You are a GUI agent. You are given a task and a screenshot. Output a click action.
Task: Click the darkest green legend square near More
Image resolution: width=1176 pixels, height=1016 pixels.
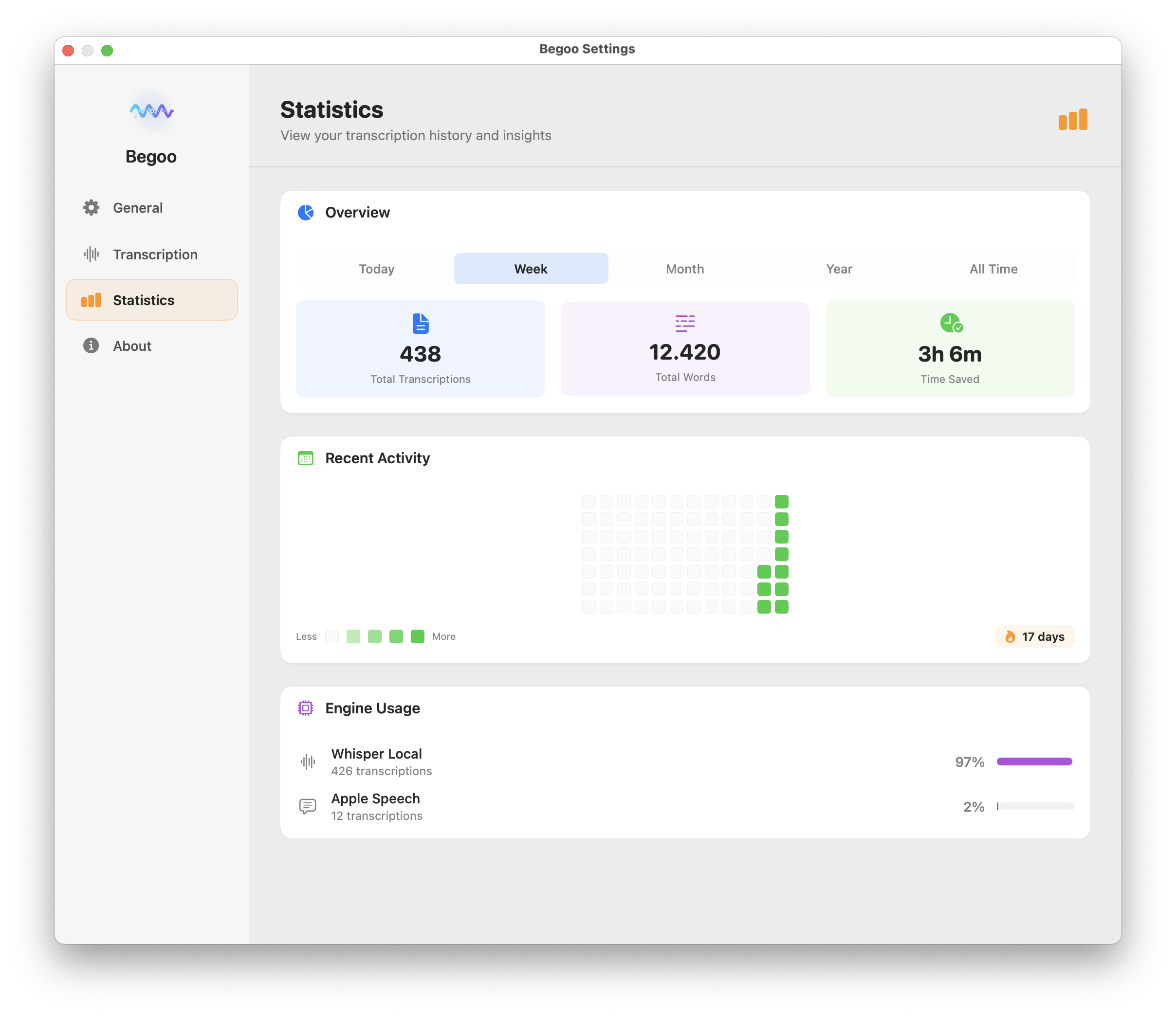click(x=418, y=636)
